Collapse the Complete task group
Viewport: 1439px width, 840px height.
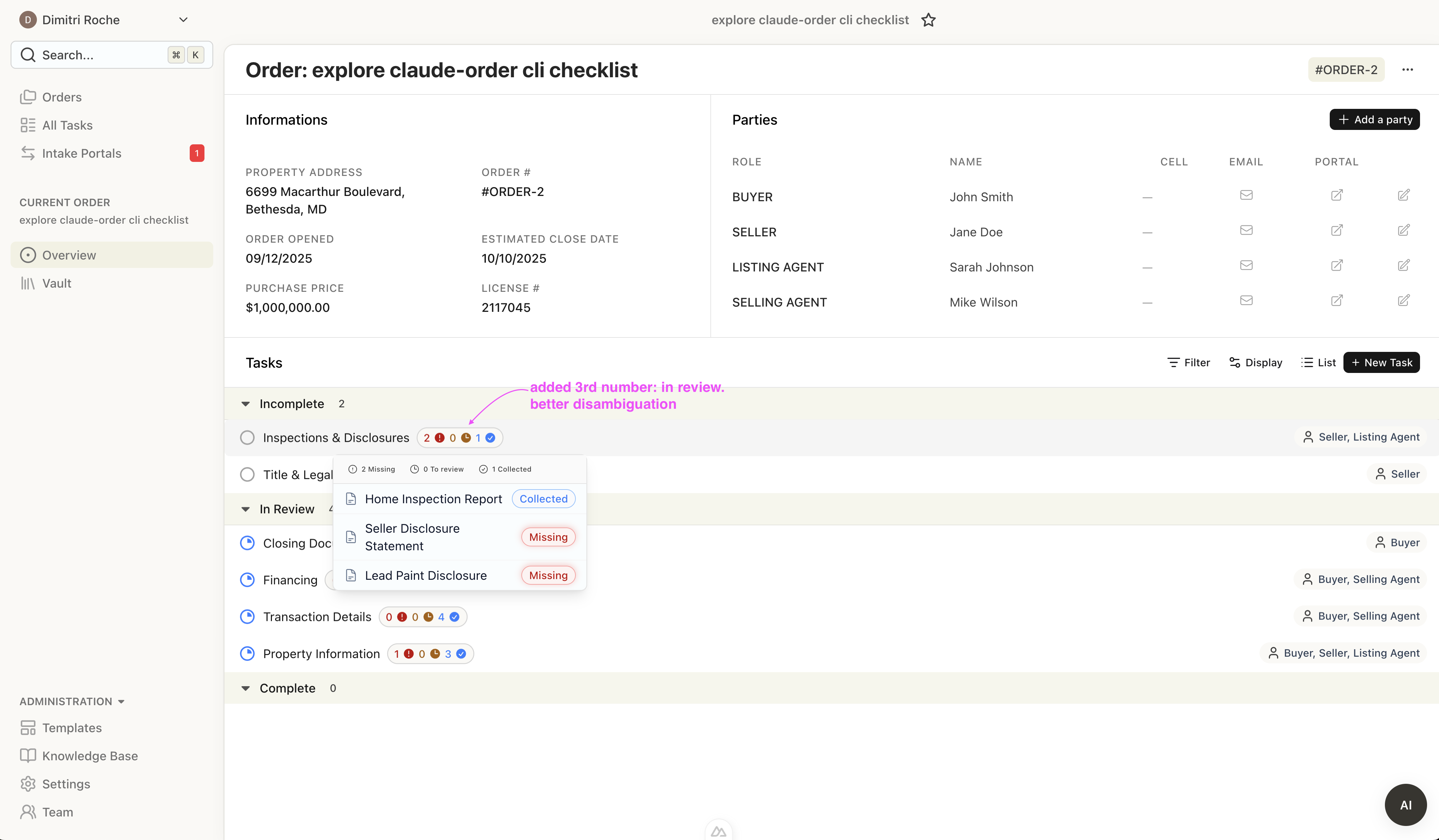pos(246,688)
